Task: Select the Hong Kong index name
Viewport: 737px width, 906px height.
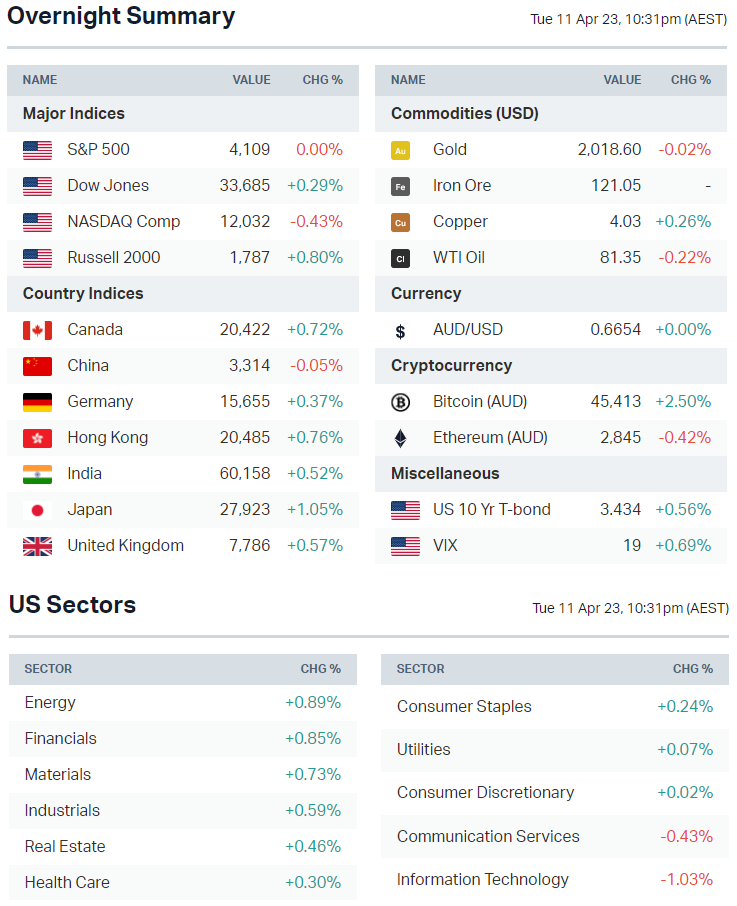Action: 107,438
